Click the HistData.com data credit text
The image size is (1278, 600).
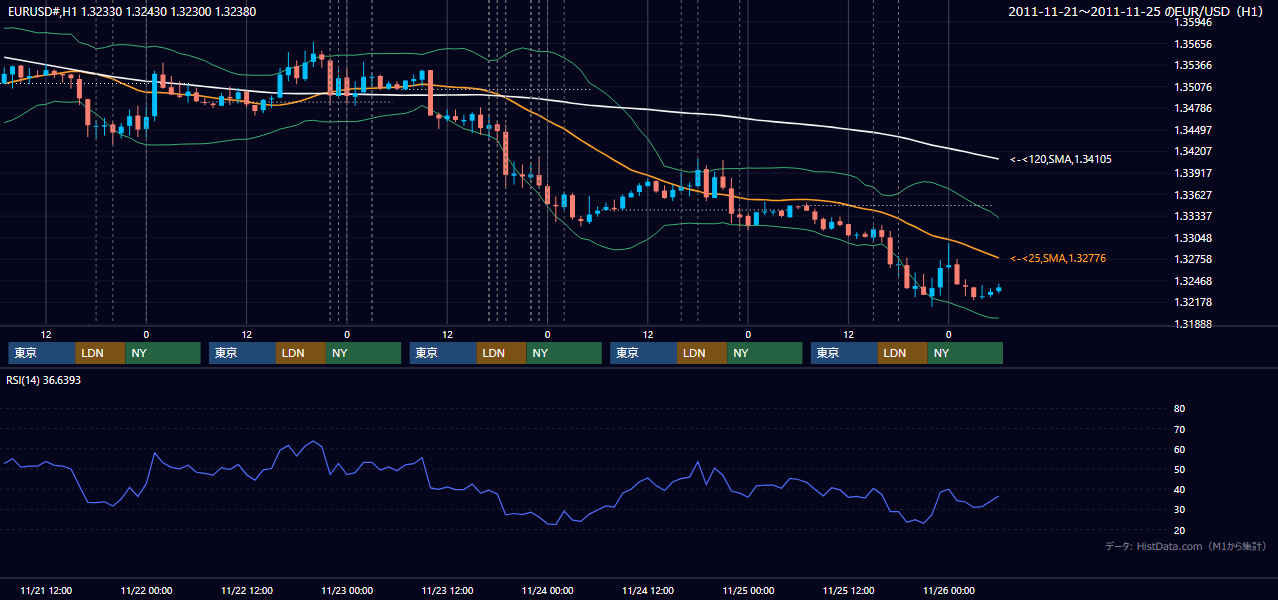(x=1186, y=546)
